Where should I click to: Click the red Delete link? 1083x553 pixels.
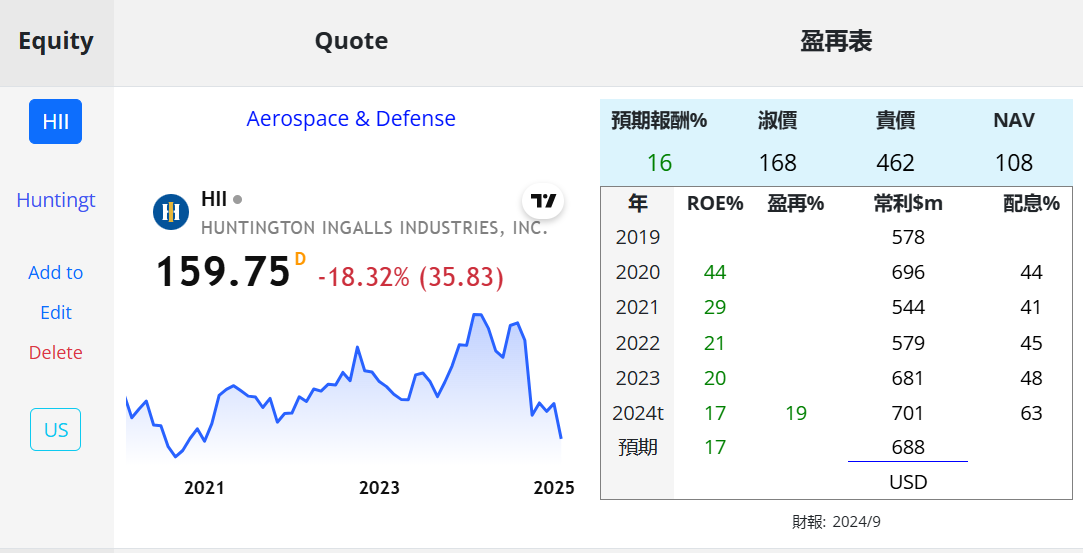pos(56,353)
